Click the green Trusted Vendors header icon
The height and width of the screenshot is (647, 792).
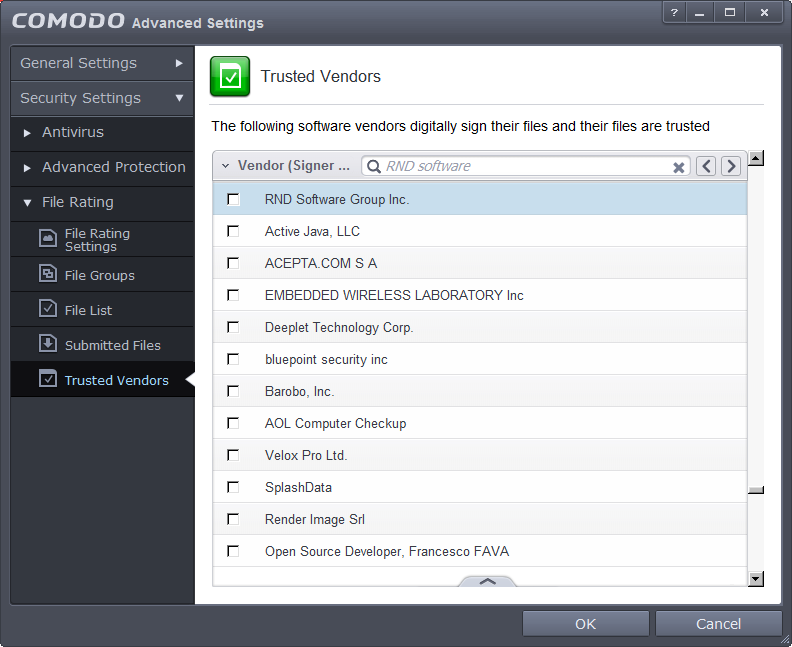(x=230, y=76)
